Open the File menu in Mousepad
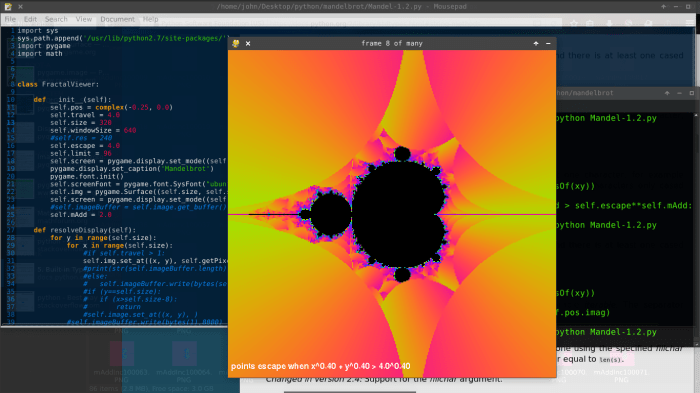 pyautogui.click(x=10, y=19)
